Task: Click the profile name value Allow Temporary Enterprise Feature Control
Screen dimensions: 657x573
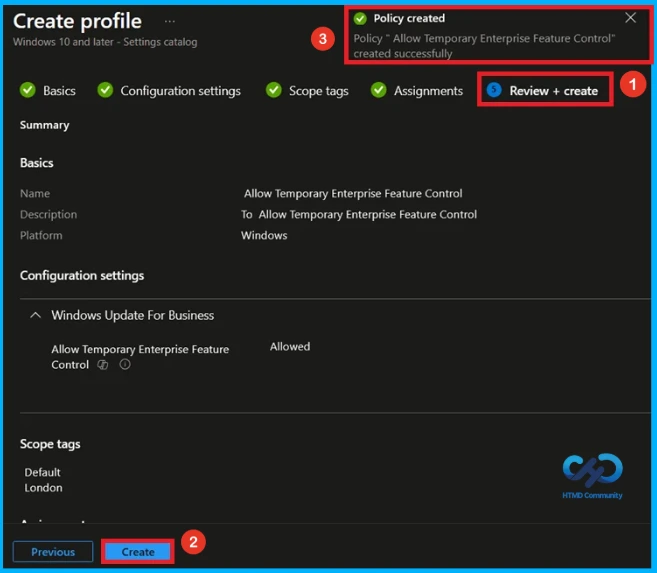Action: click(353, 194)
